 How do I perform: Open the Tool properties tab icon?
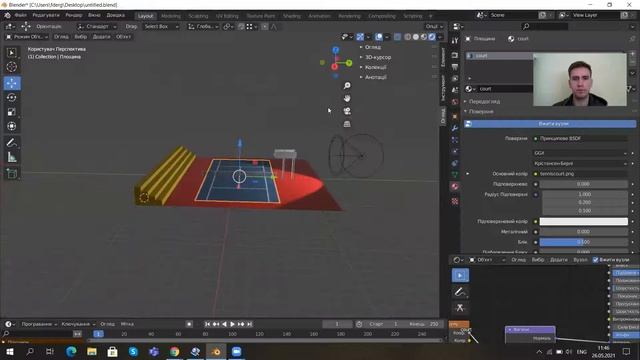pos(455,41)
